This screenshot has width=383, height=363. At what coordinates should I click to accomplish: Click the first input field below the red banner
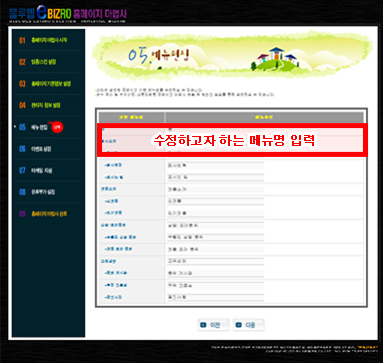215,165
